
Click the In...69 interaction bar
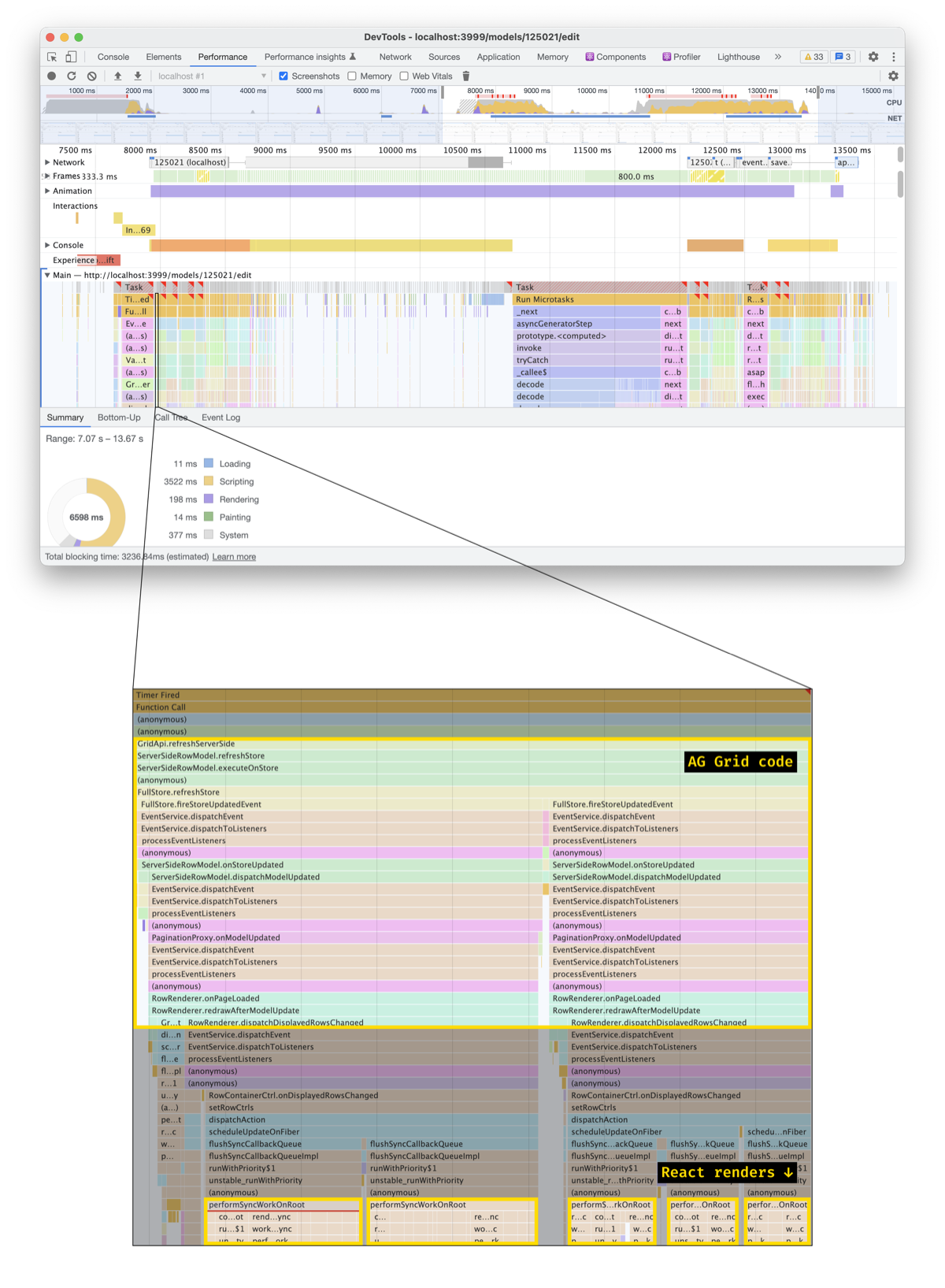point(139,230)
